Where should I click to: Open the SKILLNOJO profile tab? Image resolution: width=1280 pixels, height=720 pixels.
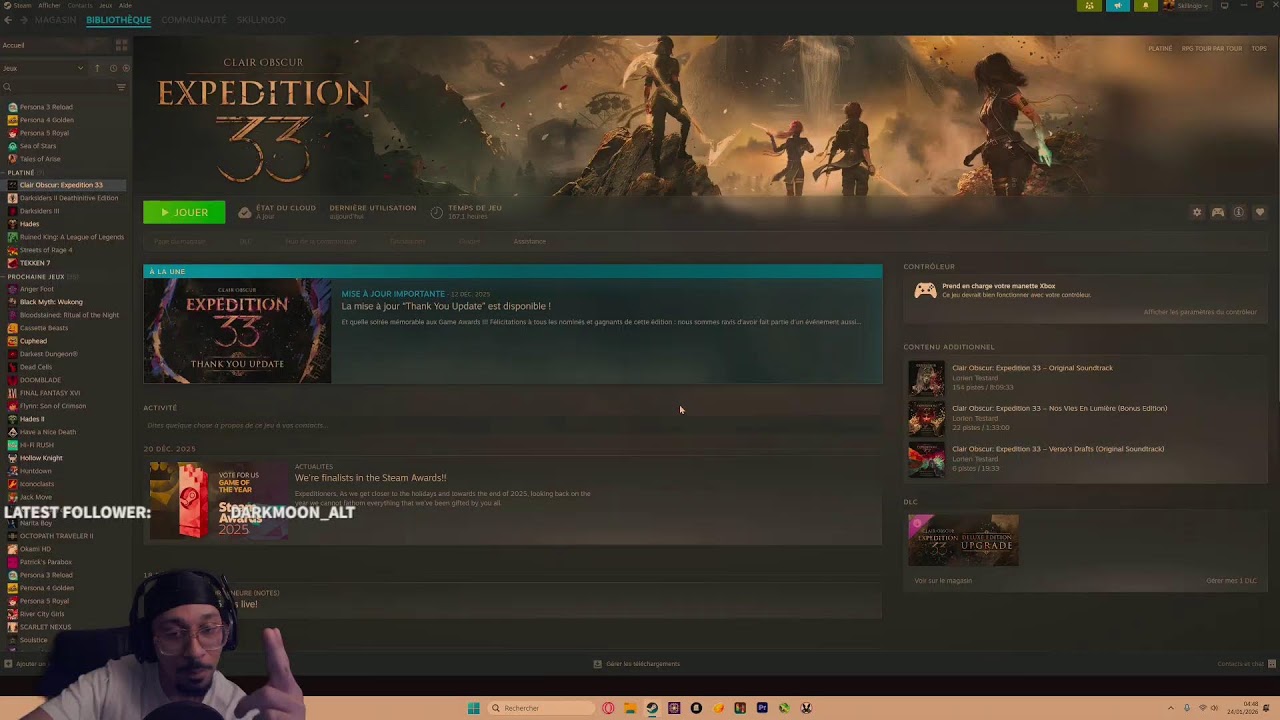[x=261, y=20]
